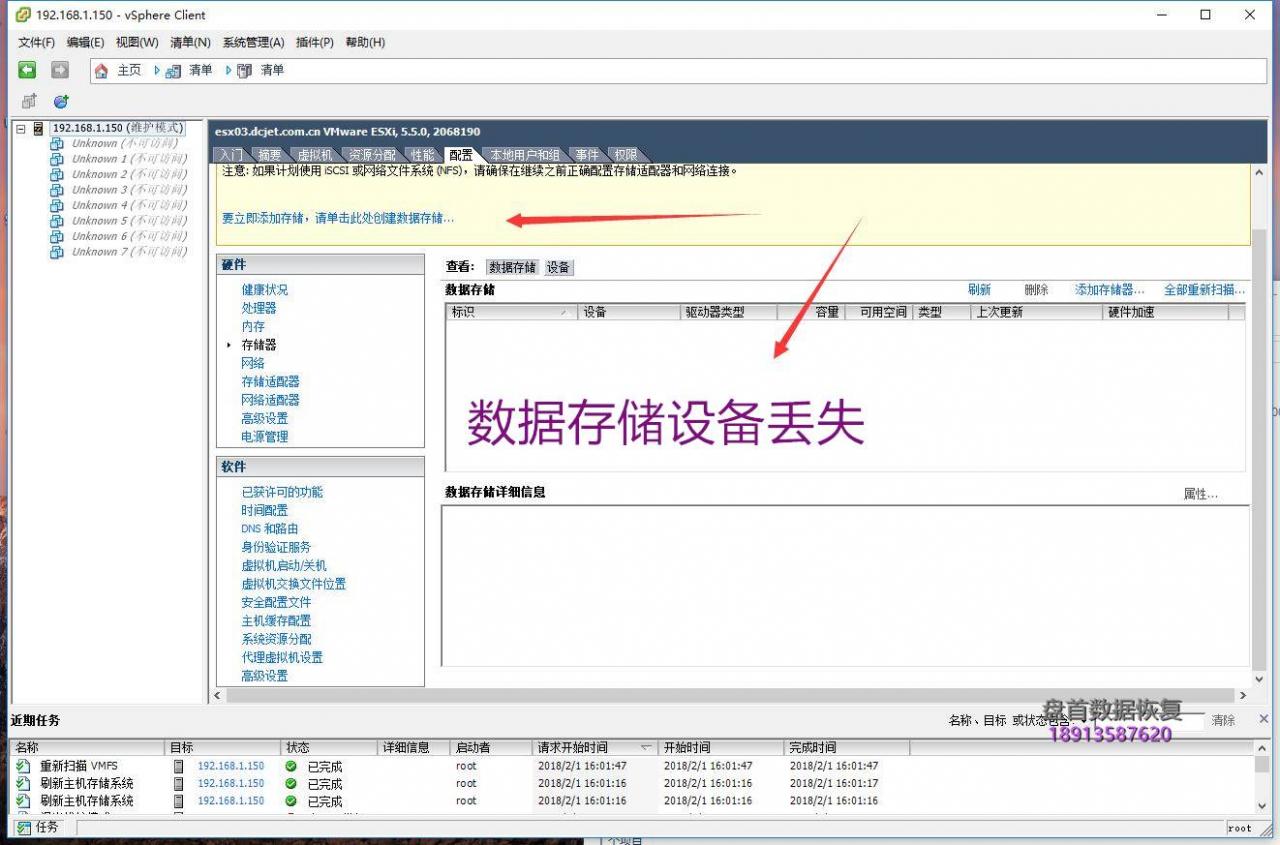This screenshot has height=845, width=1280.
Task: Click the second 清单 breadcrumb icon
Action: click(x=245, y=71)
